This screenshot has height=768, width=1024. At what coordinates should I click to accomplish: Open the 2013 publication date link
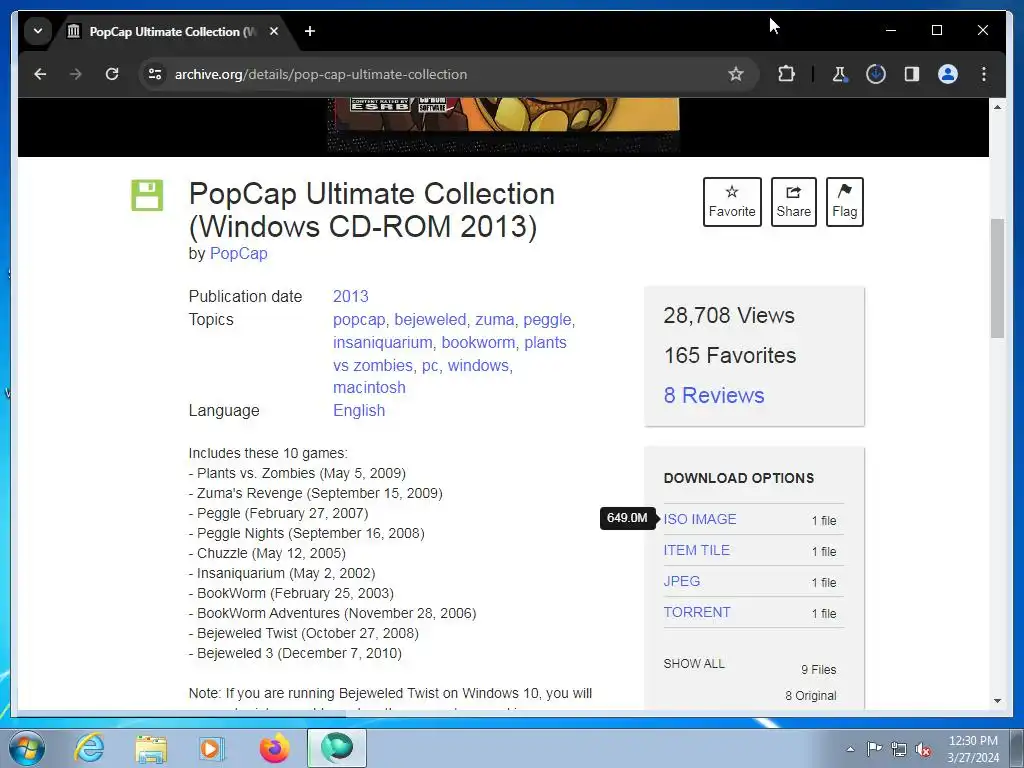[351, 296]
